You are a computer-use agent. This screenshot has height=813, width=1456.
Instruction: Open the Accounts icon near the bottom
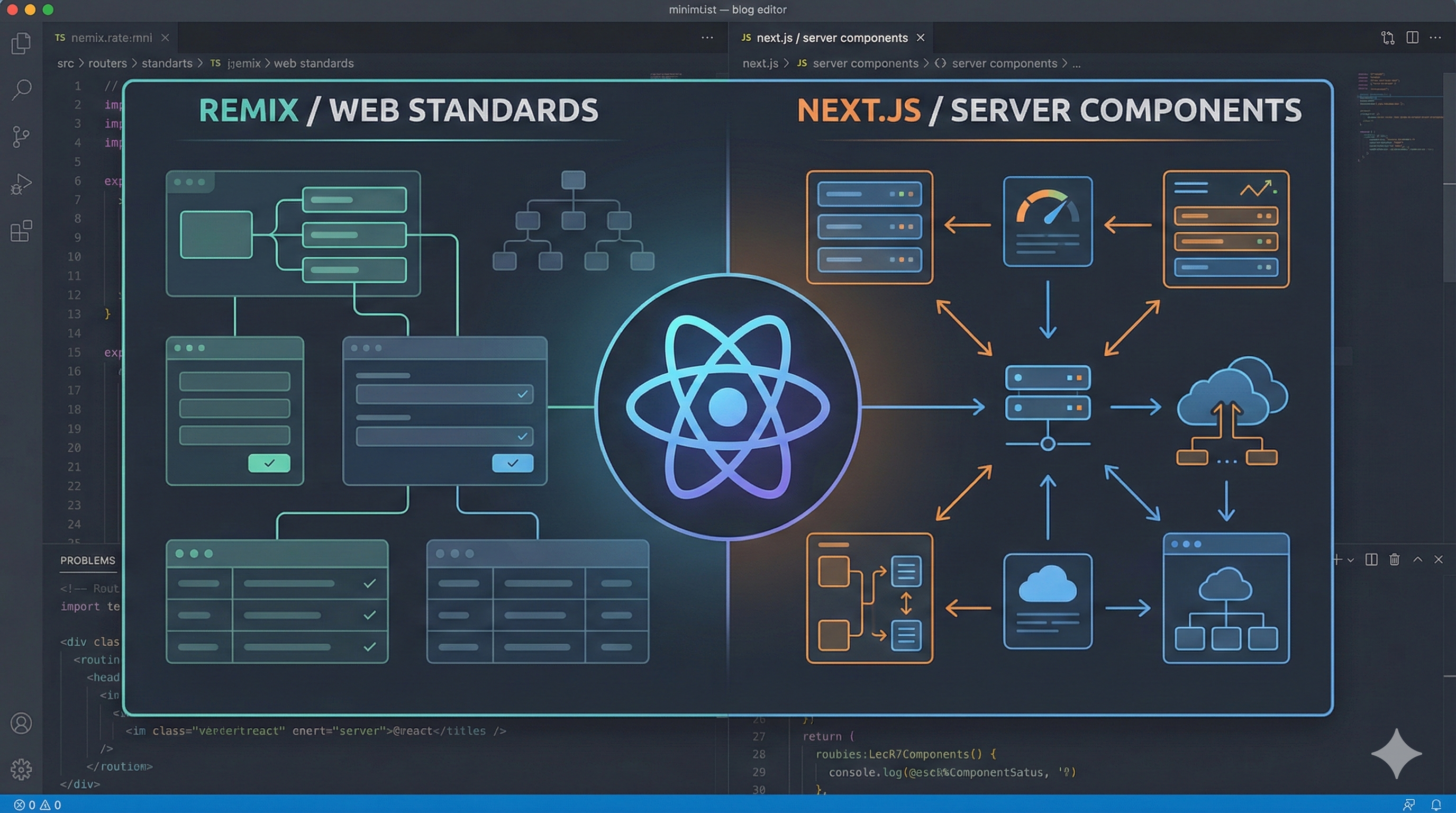point(21,722)
